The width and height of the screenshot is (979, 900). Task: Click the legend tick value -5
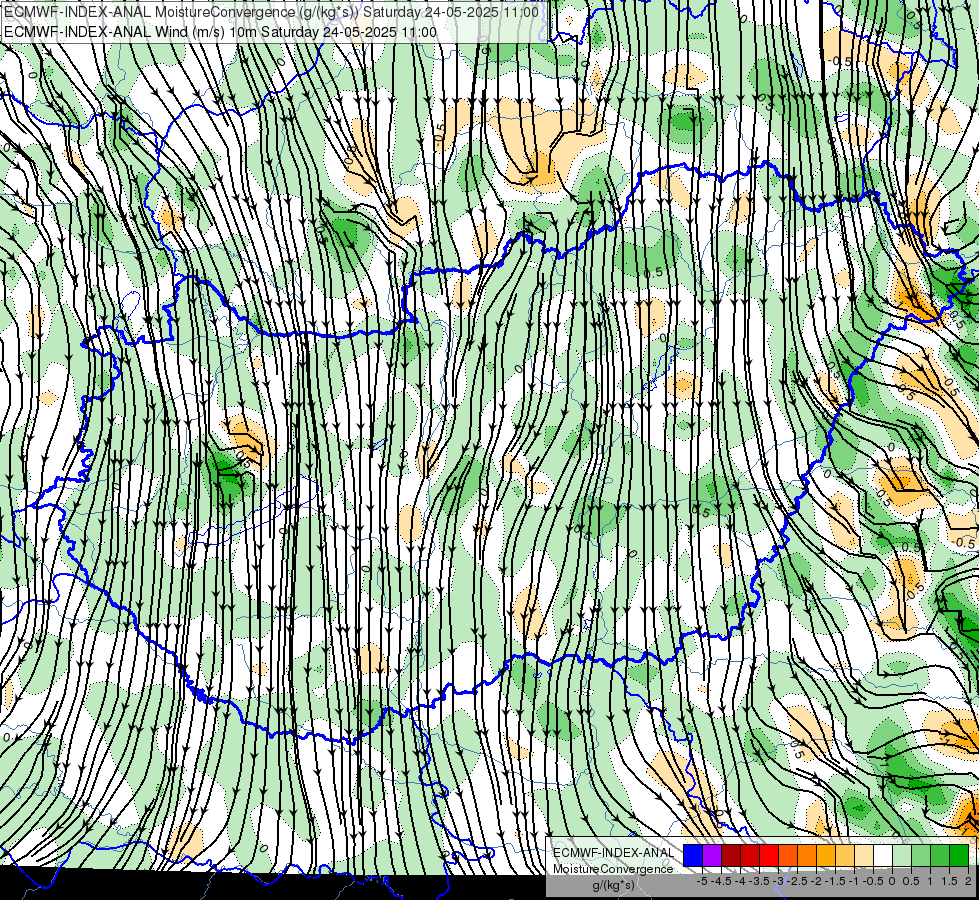click(702, 881)
